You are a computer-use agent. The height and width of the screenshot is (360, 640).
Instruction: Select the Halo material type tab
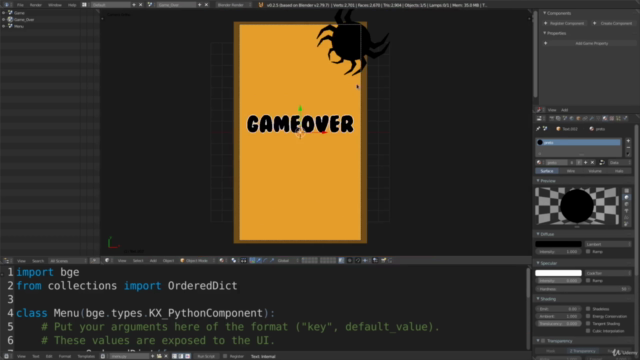[619, 171]
